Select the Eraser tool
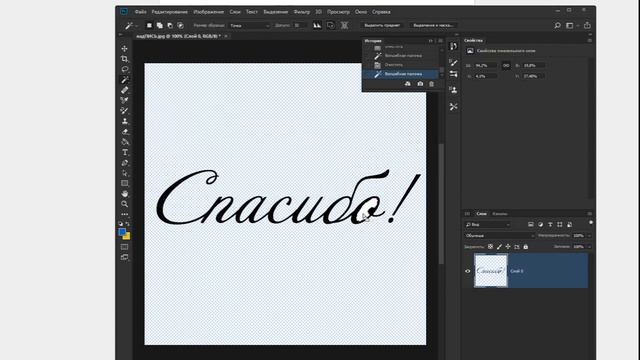Screen dimensions: 640x360 point(124,131)
